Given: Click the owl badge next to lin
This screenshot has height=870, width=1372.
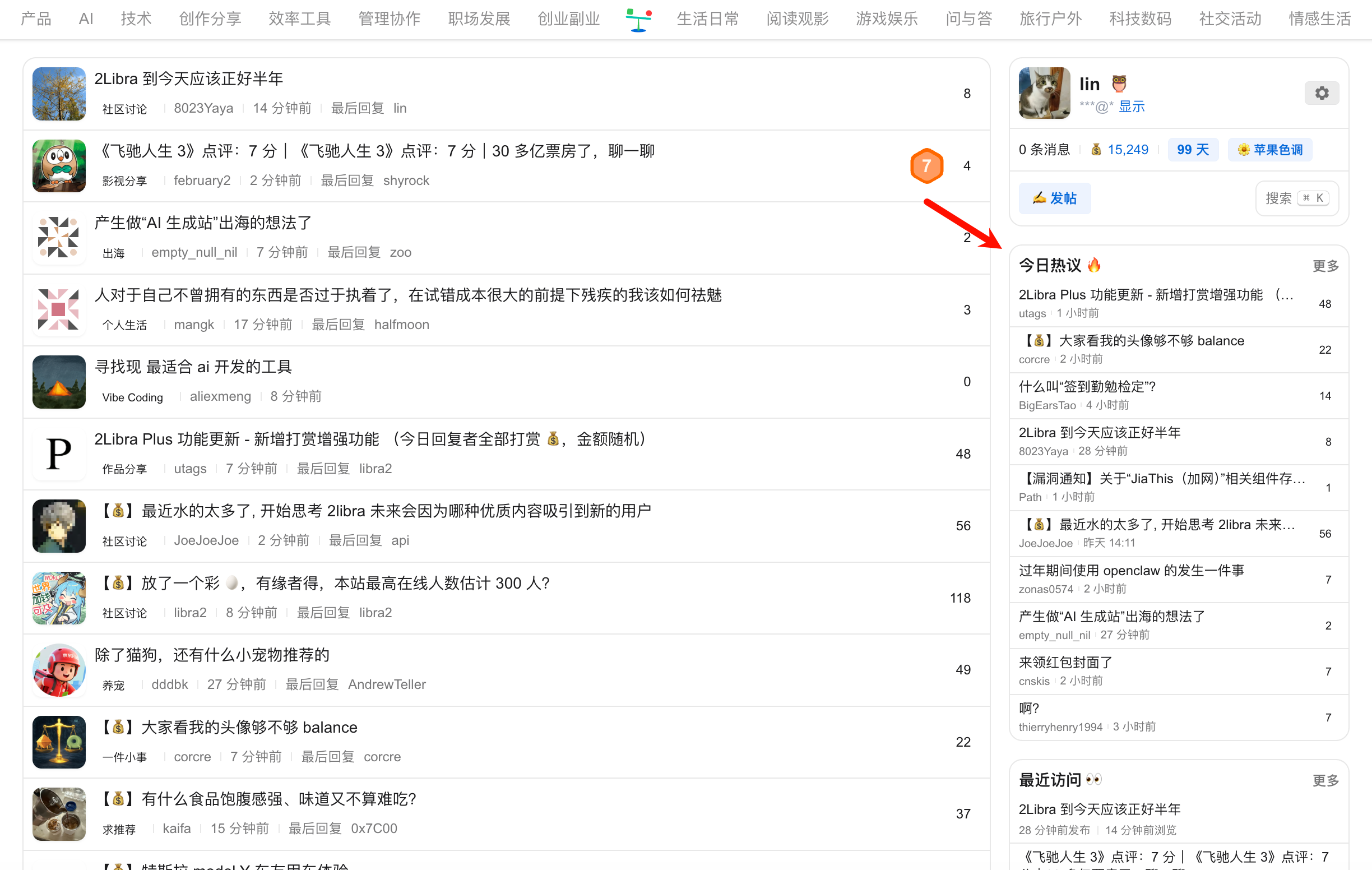Looking at the screenshot, I should pyautogui.click(x=1119, y=84).
